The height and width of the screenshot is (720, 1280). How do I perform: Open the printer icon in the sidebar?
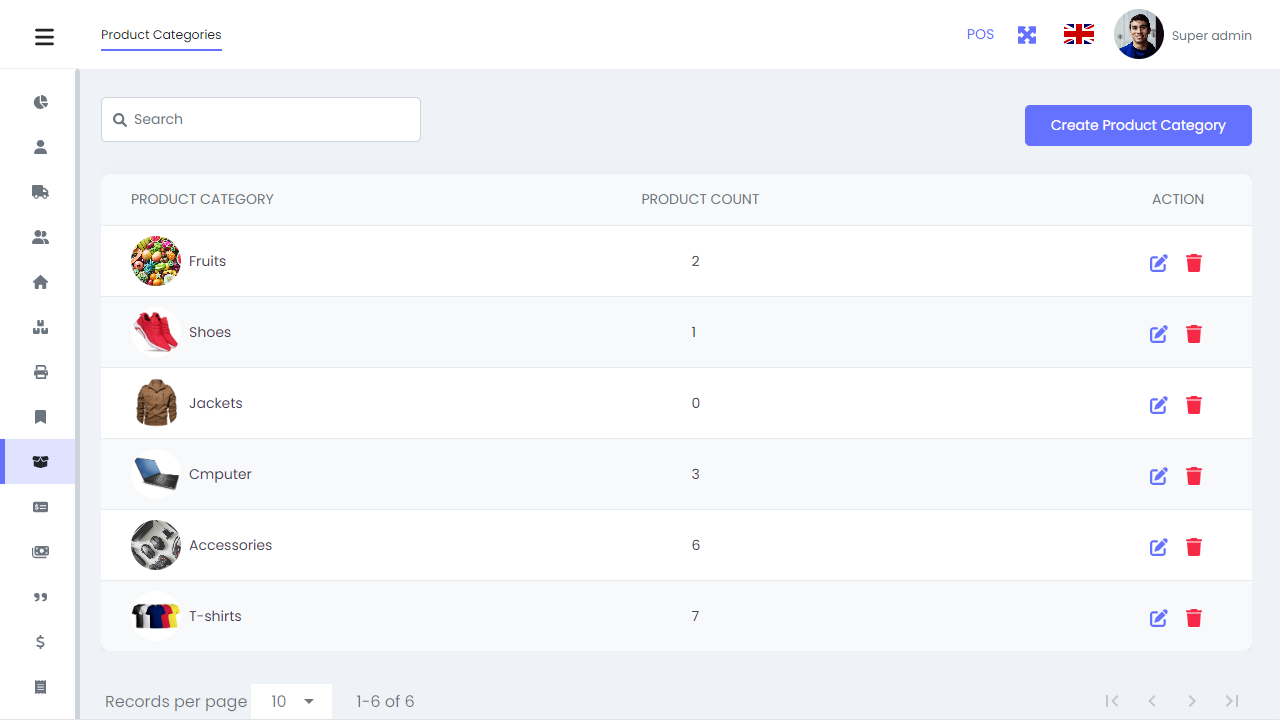click(40, 372)
